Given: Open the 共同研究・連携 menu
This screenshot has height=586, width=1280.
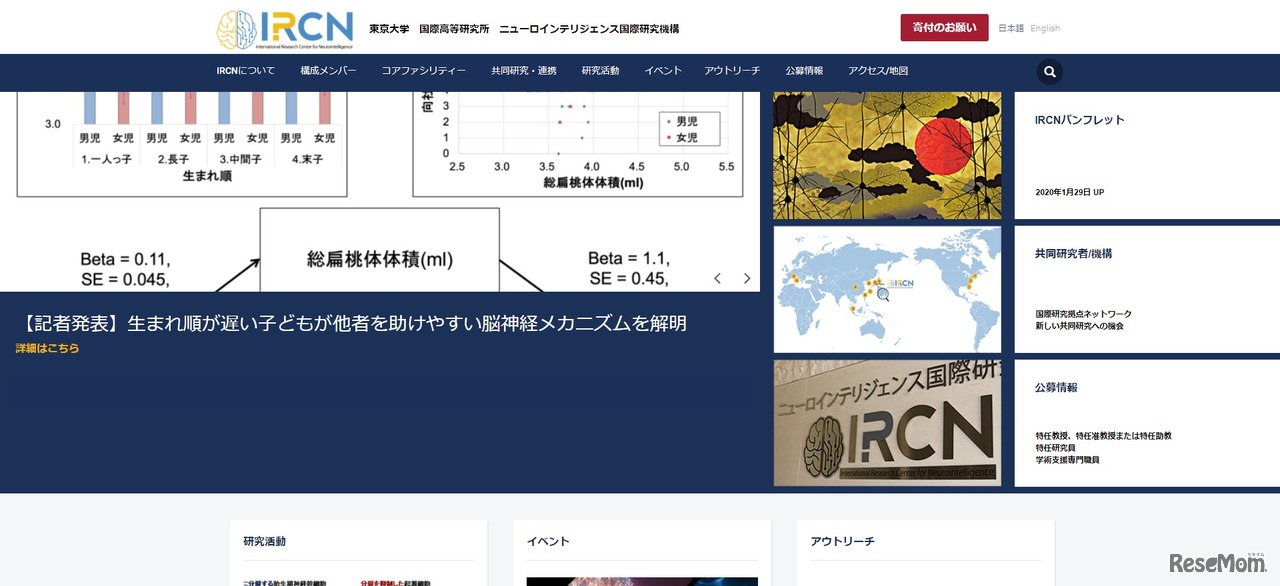Looking at the screenshot, I should click(x=525, y=71).
